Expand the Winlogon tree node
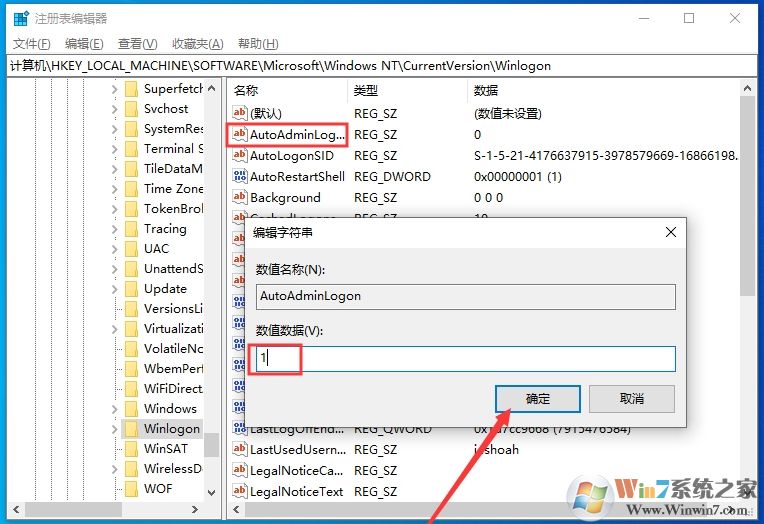The height and width of the screenshot is (524, 764). [x=115, y=429]
